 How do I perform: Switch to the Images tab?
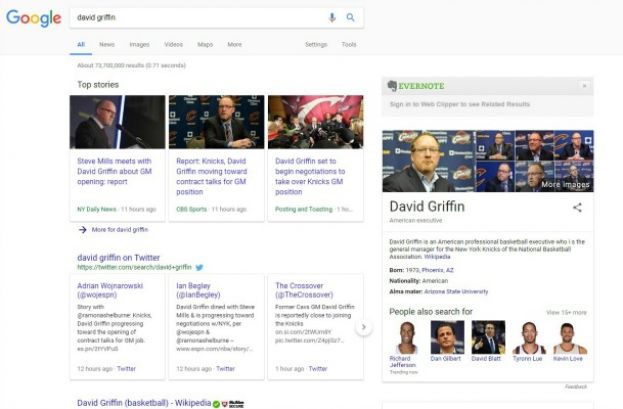click(x=139, y=45)
